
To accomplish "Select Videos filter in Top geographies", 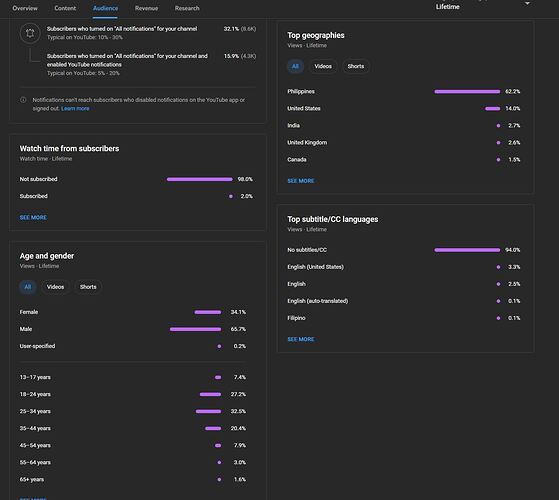I will (323, 66).
